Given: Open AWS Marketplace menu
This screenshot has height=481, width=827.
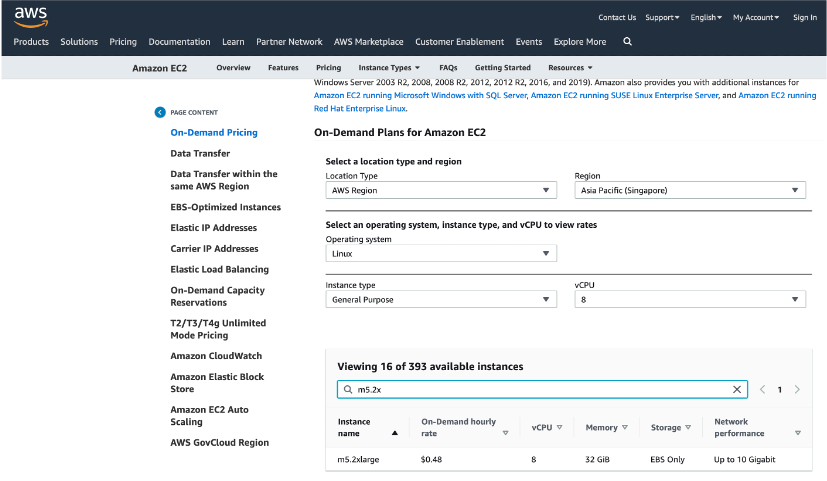Looking at the screenshot, I should (369, 42).
